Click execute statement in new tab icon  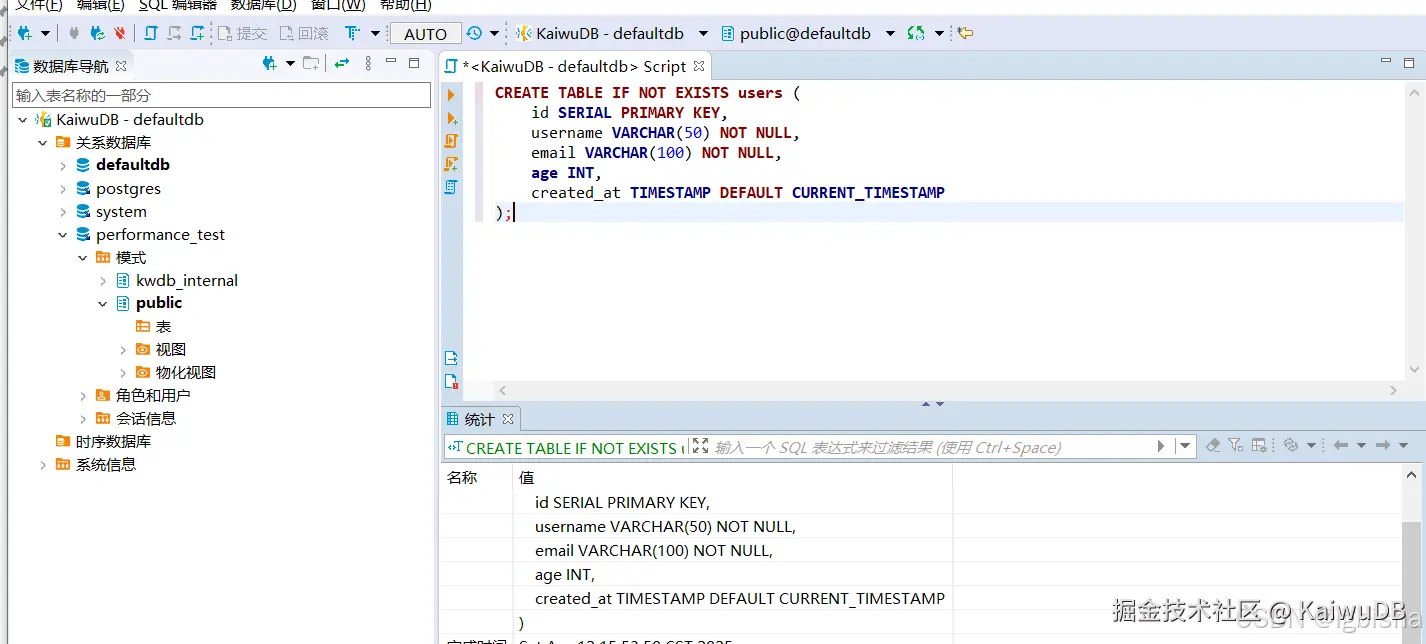point(451,118)
